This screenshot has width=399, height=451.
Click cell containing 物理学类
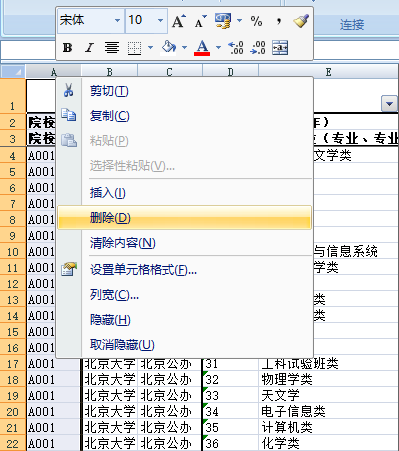(329, 379)
